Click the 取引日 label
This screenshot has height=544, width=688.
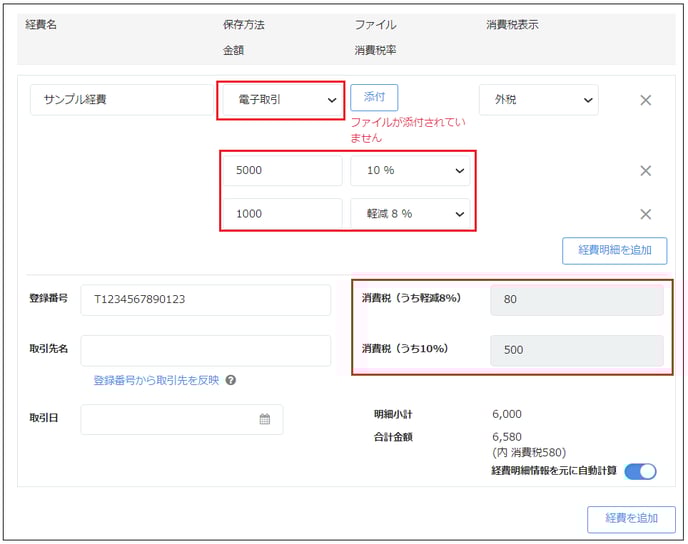pyautogui.click(x=43, y=418)
